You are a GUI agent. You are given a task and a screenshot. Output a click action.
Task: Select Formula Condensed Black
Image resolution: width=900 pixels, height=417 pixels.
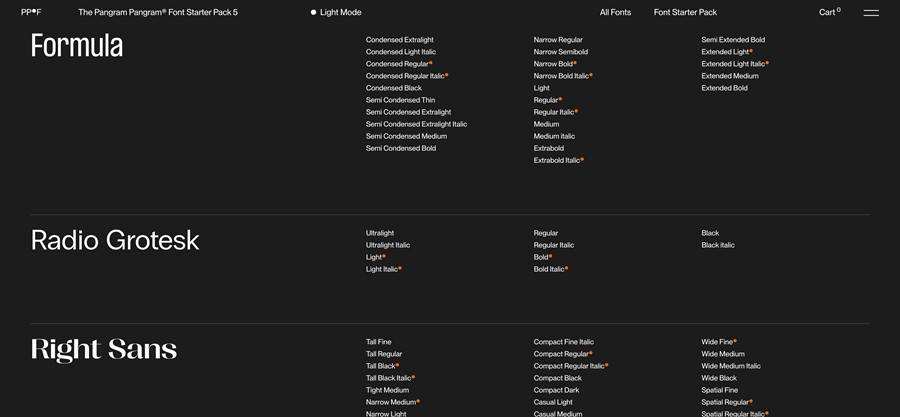click(x=394, y=88)
